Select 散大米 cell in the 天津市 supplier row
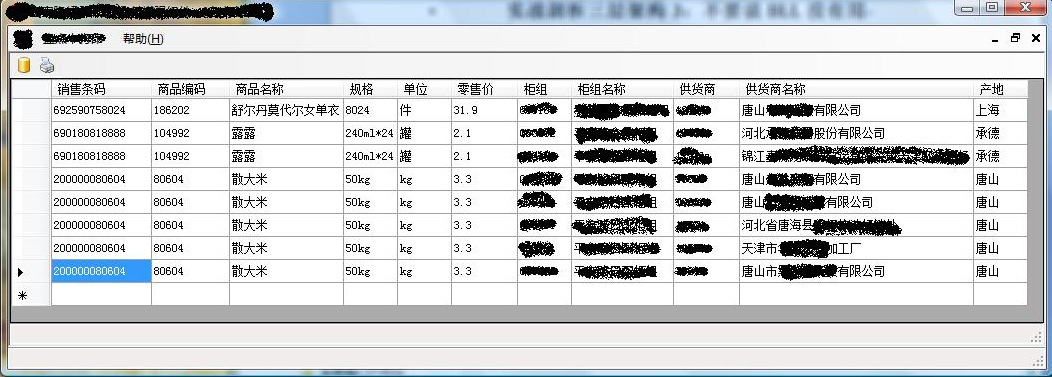Screen dimensions: 1052x377 coord(286,249)
